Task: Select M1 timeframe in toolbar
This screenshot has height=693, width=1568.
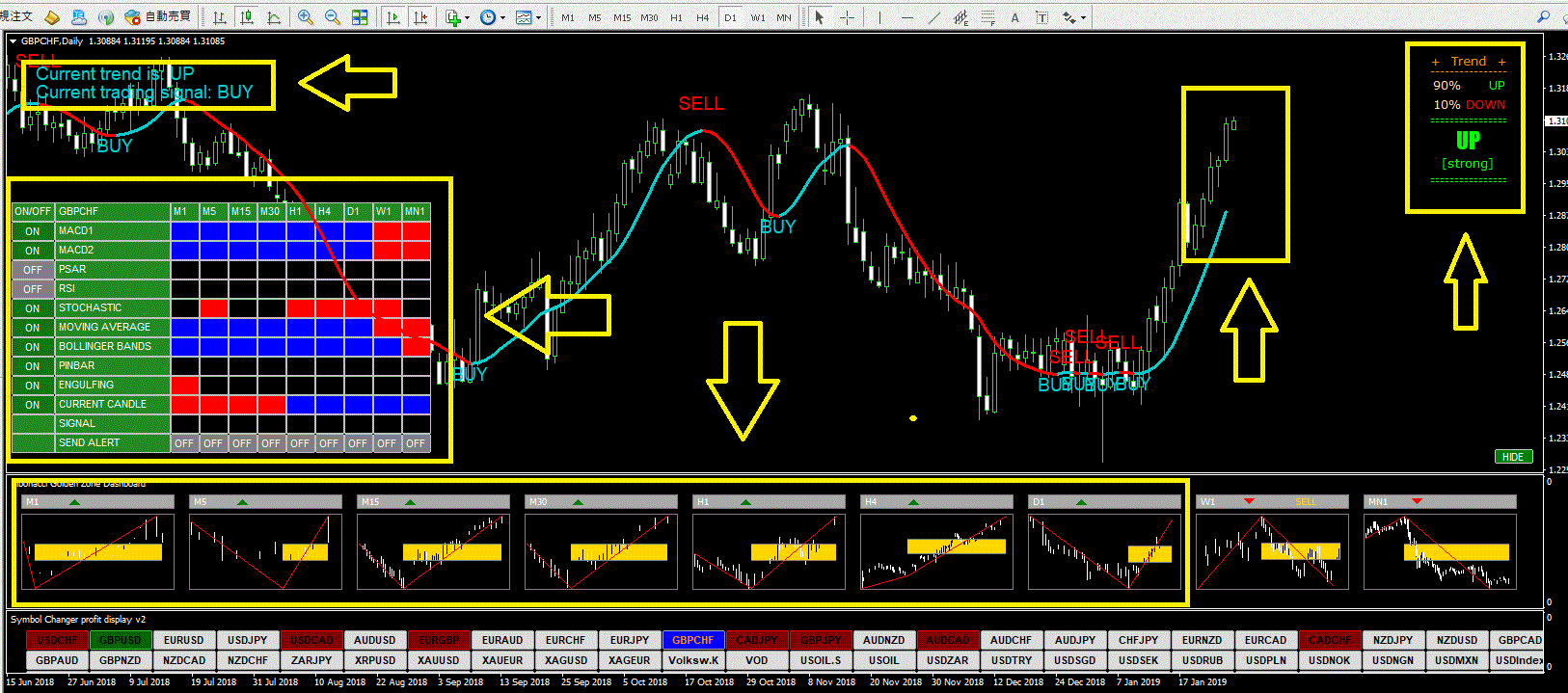Action: coord(568,17)
